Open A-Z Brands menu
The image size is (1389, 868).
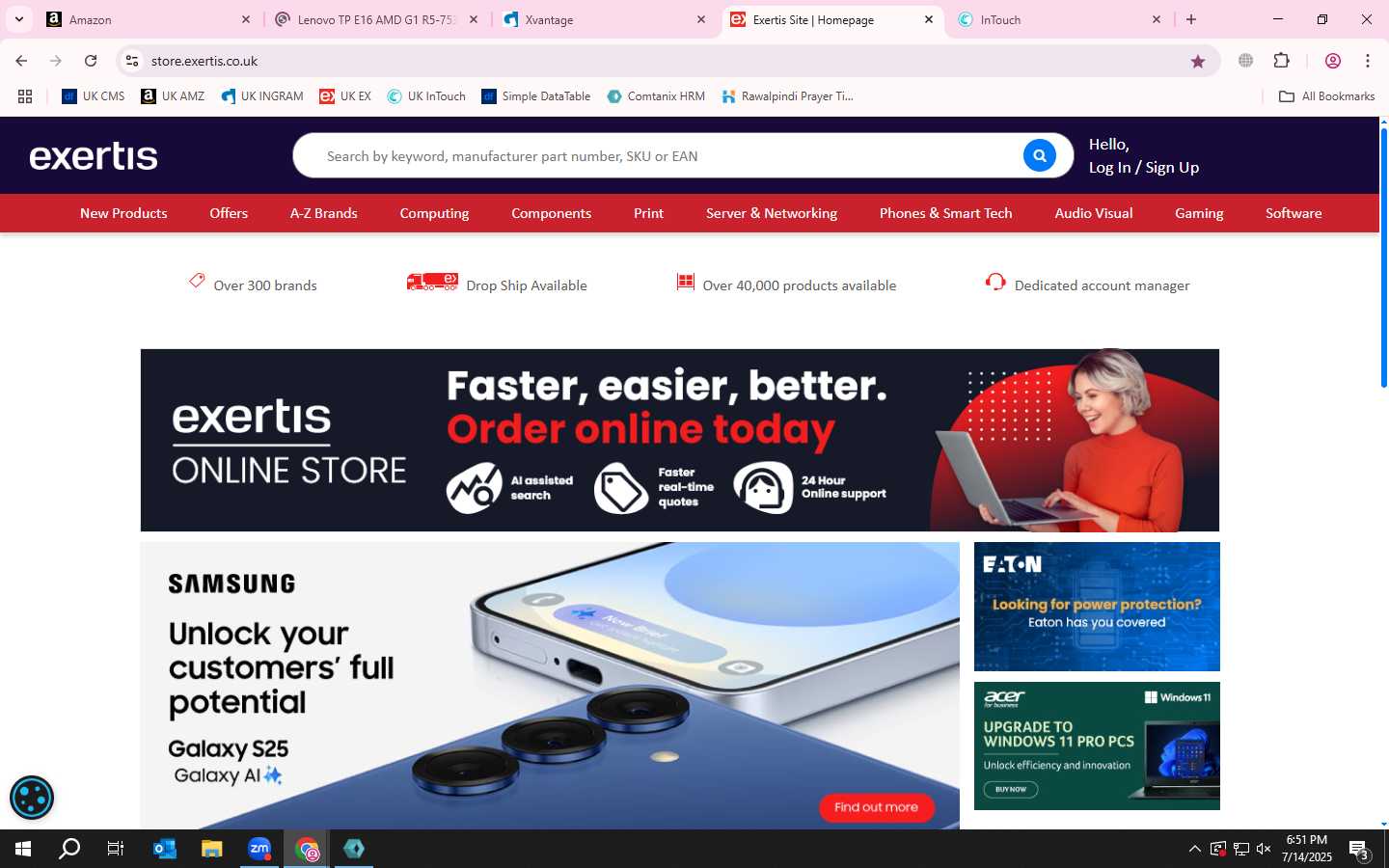[324, 213]
